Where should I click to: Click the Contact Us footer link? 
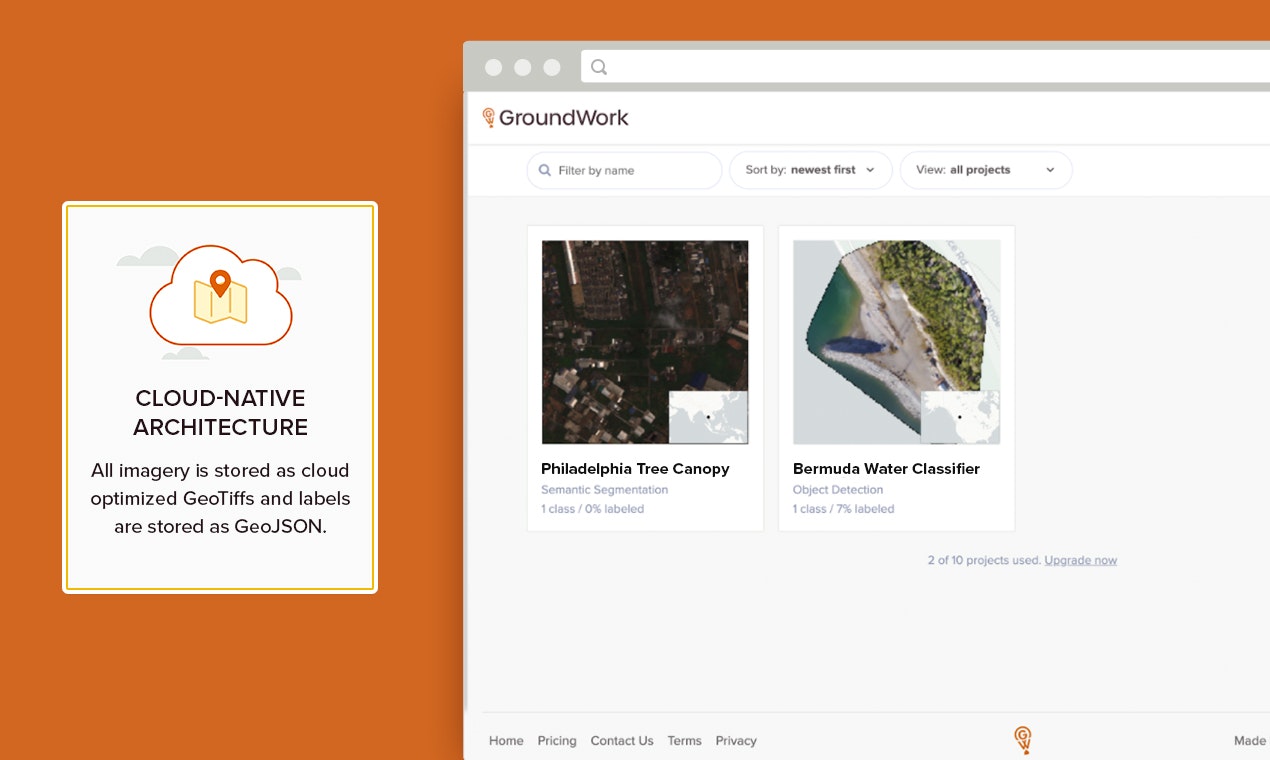(x=621, y=740)
